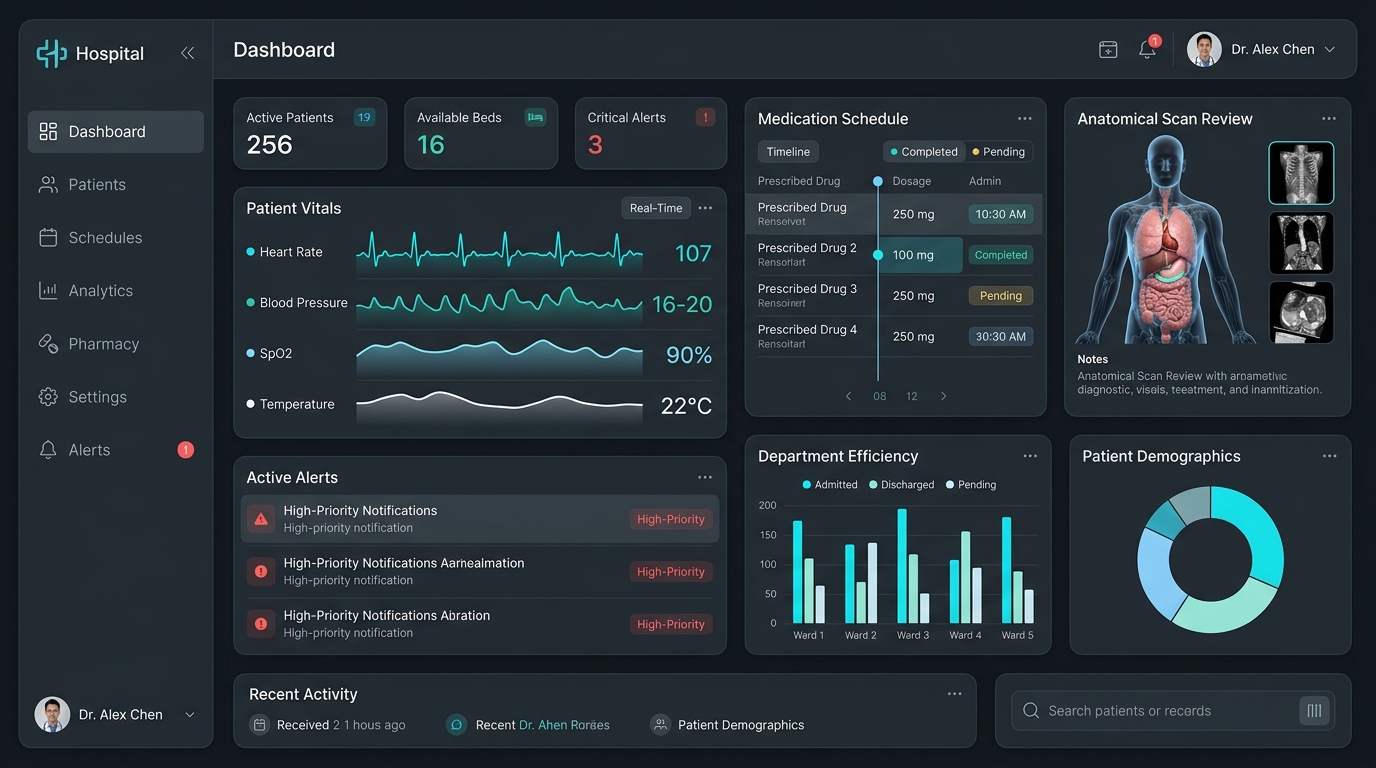Click the filter icon in the search bar

pyautogui.click(x=1314, y=711)
